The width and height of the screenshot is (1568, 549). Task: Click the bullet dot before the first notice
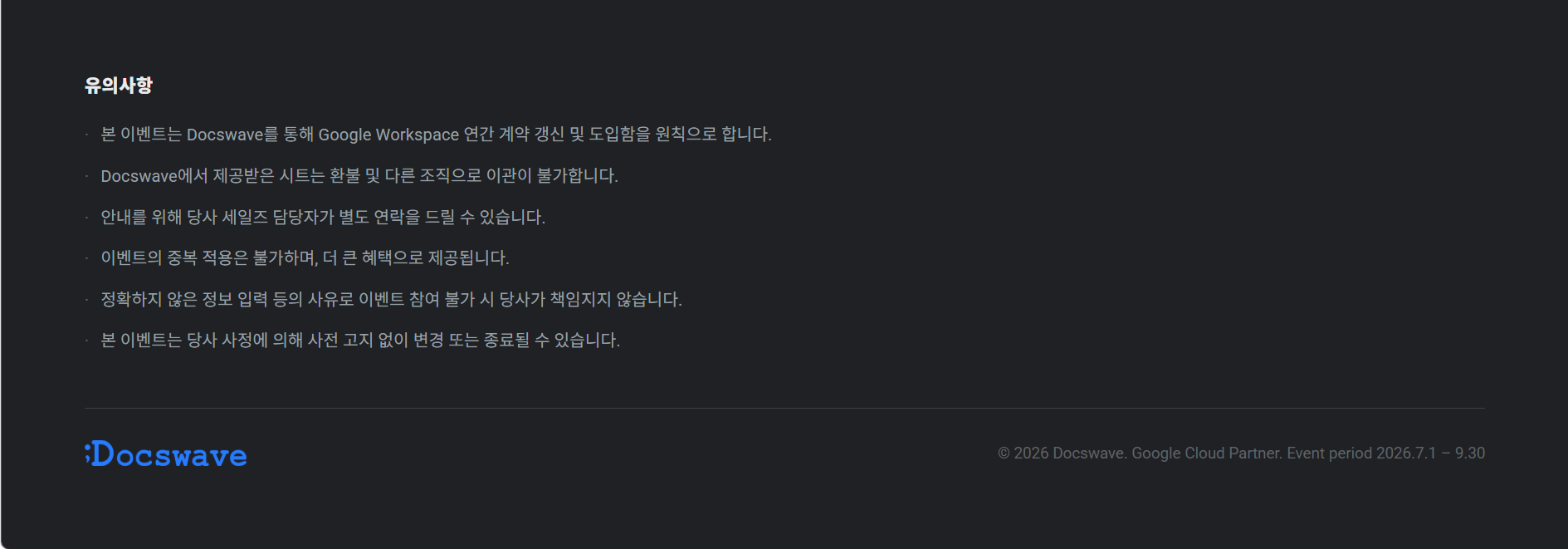click(86, 135)
